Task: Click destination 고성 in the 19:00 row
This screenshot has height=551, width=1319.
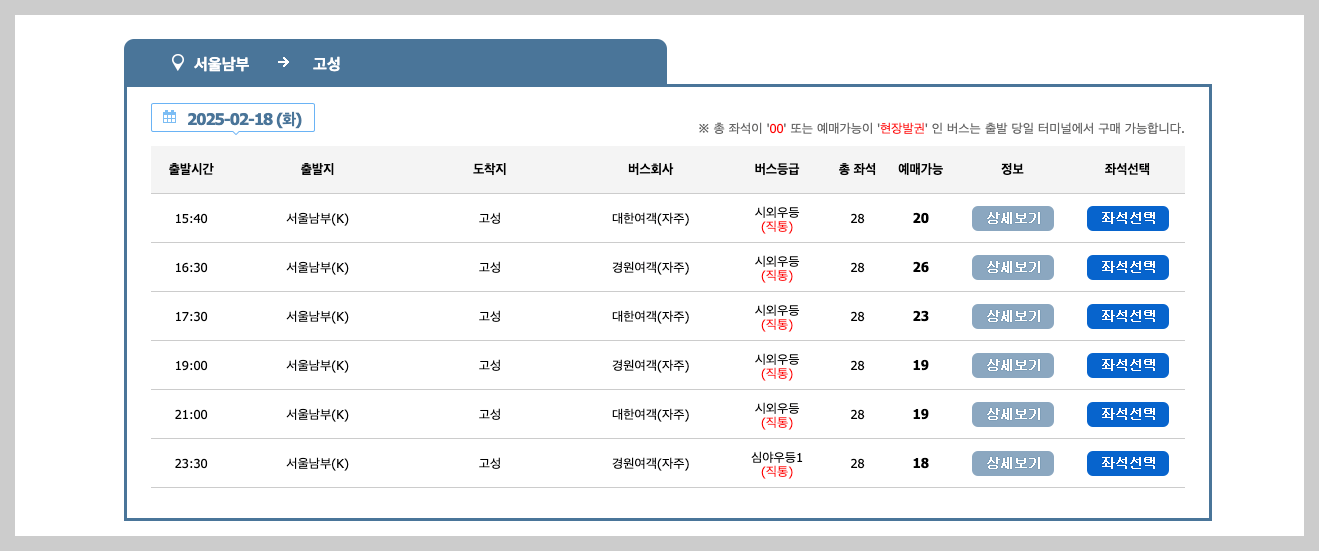Action: pos(490,365)
